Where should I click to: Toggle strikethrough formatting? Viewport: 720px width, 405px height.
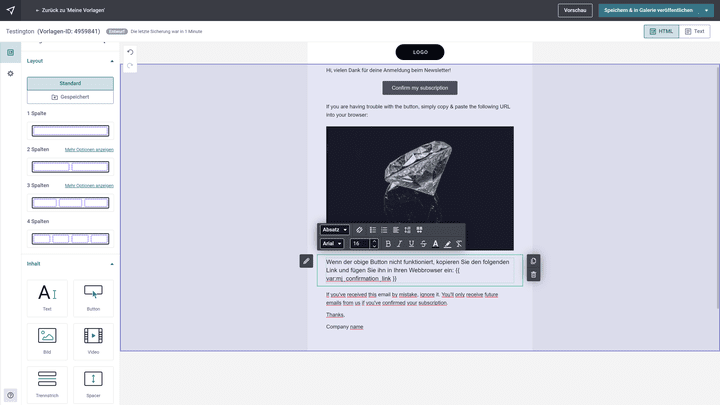point(423,244)
